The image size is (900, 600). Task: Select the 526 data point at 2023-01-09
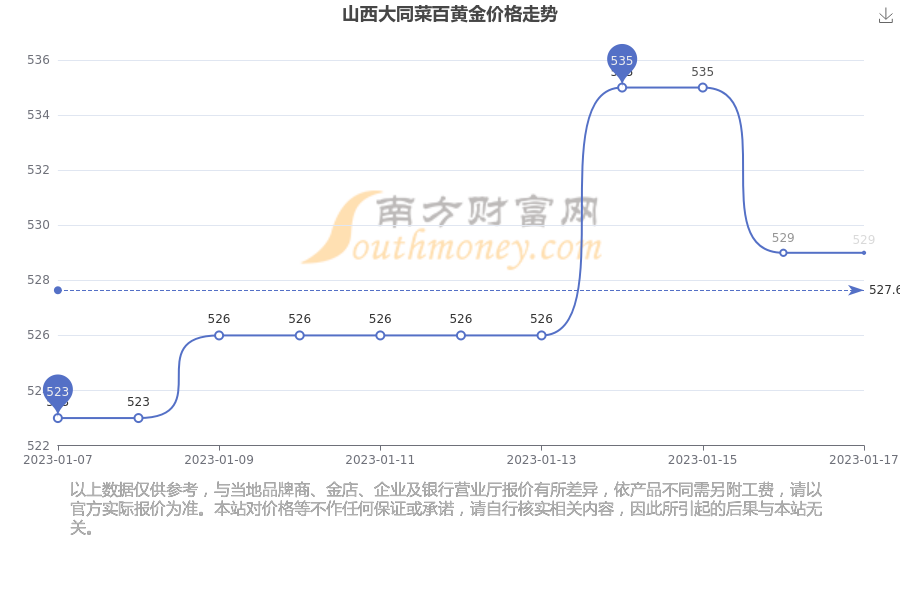click(x=219, y=335)
